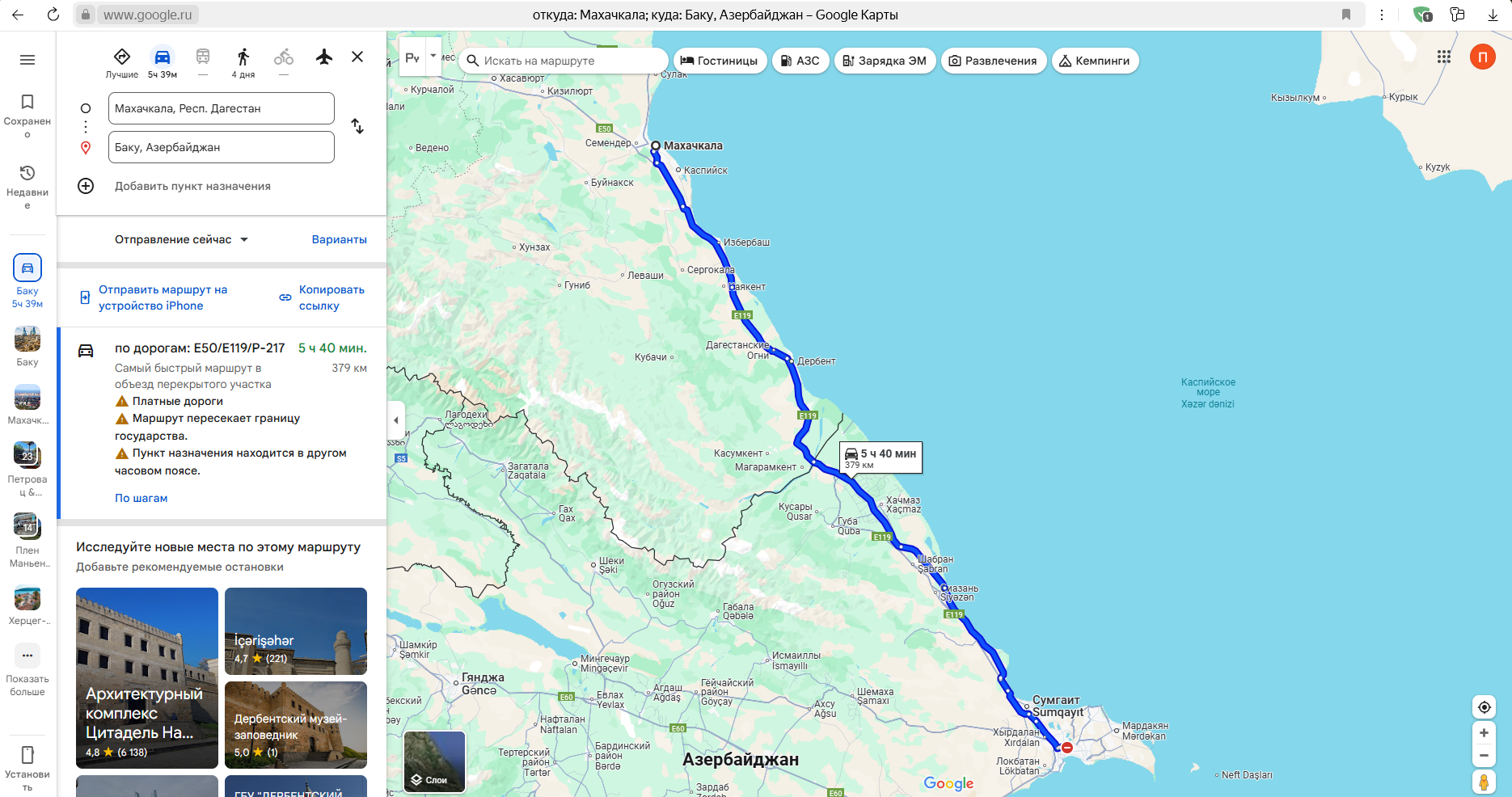The height and width of the screenshot is (797, 1512).
Task: Select public transit travel mode
Action: tap(203, 61)
